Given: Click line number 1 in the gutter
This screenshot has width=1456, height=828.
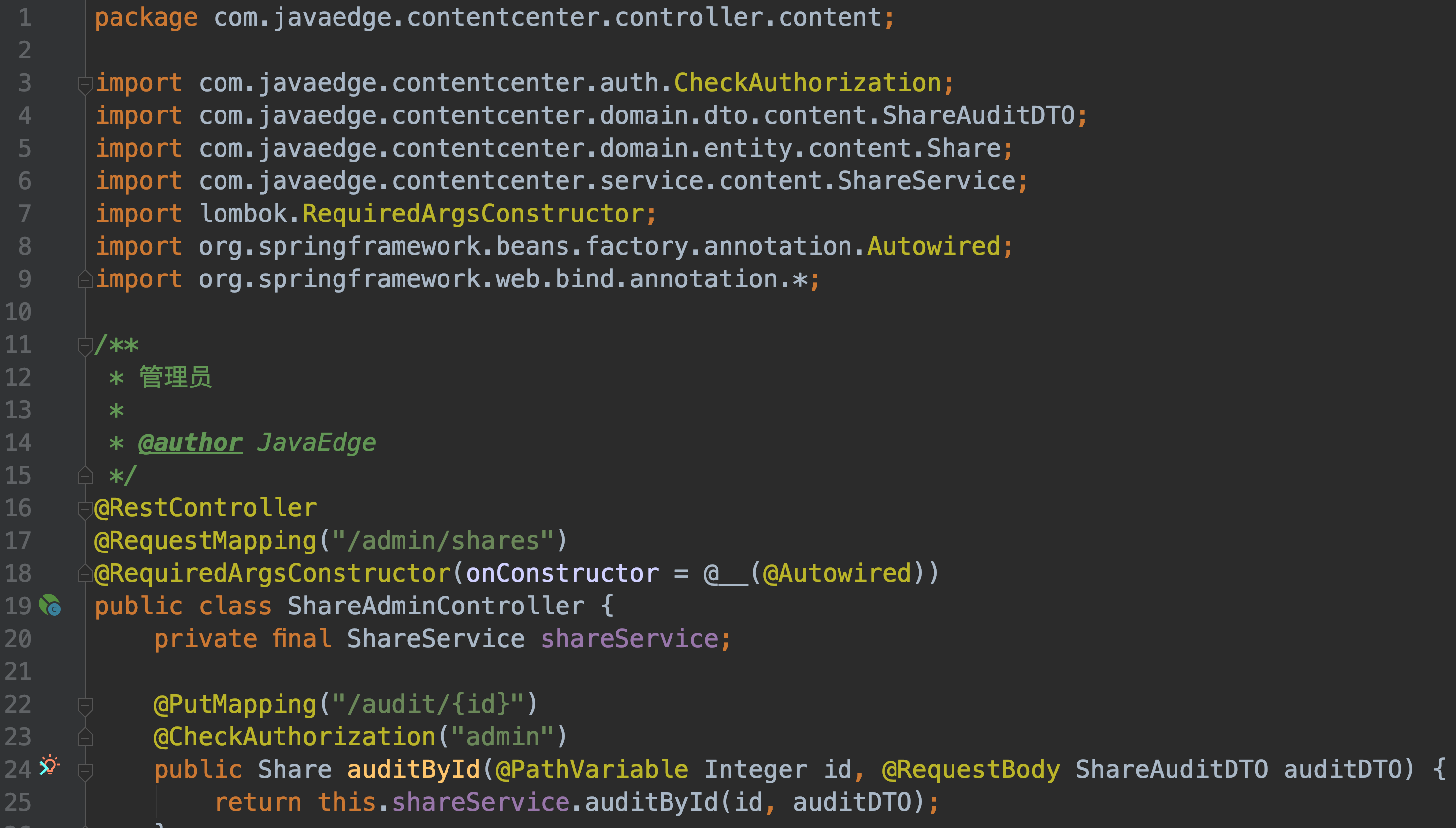Looking at the screenshot, I should pyautogui.click(x=25, y=18).
